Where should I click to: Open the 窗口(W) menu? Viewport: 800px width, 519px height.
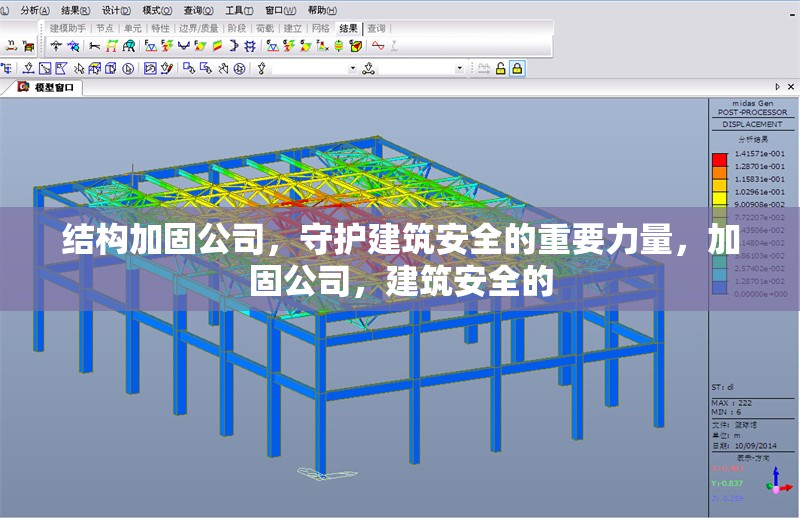(x=281, y=10)
